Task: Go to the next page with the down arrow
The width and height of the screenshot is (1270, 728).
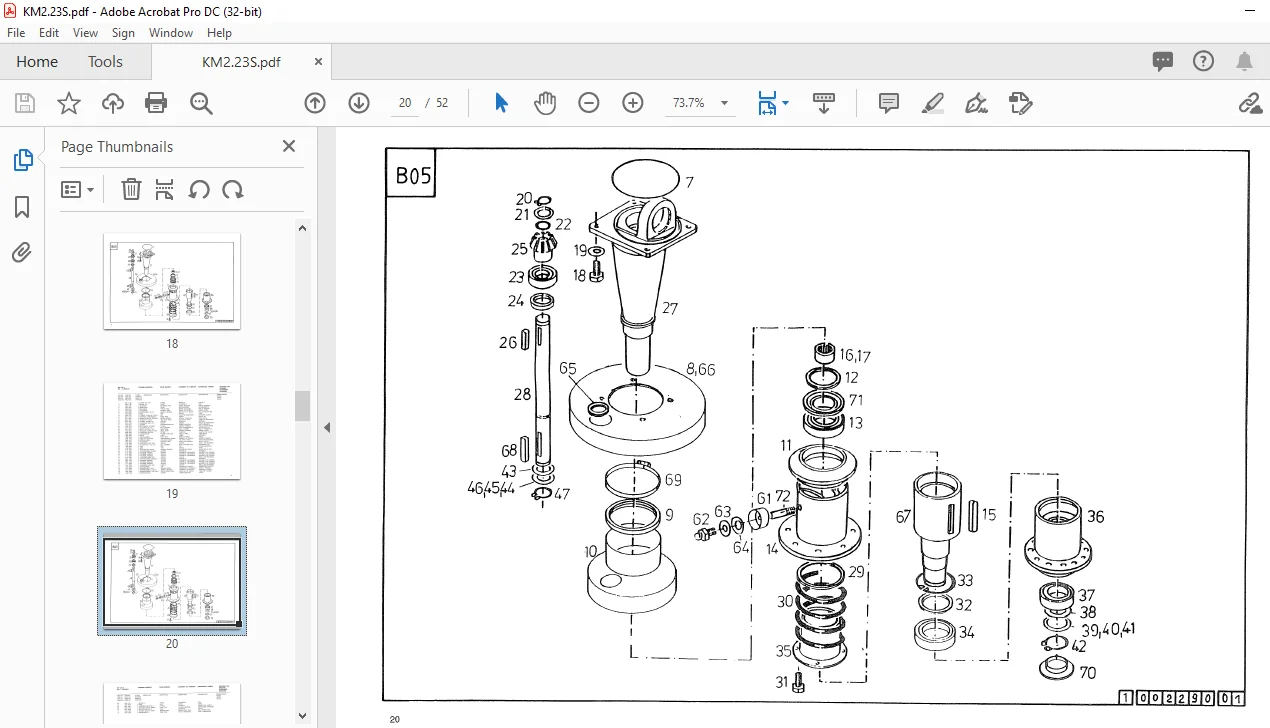Action: coord(359,103)
